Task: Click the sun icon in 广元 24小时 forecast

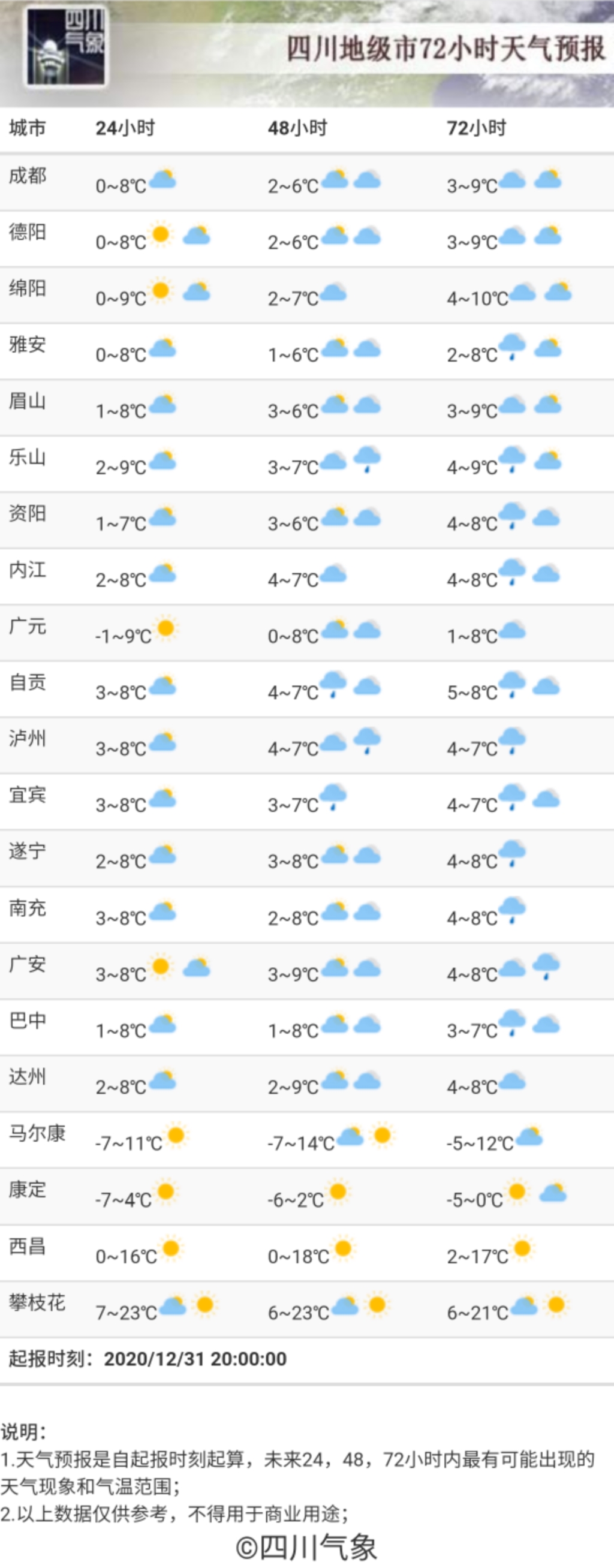Action: [165, 628]
